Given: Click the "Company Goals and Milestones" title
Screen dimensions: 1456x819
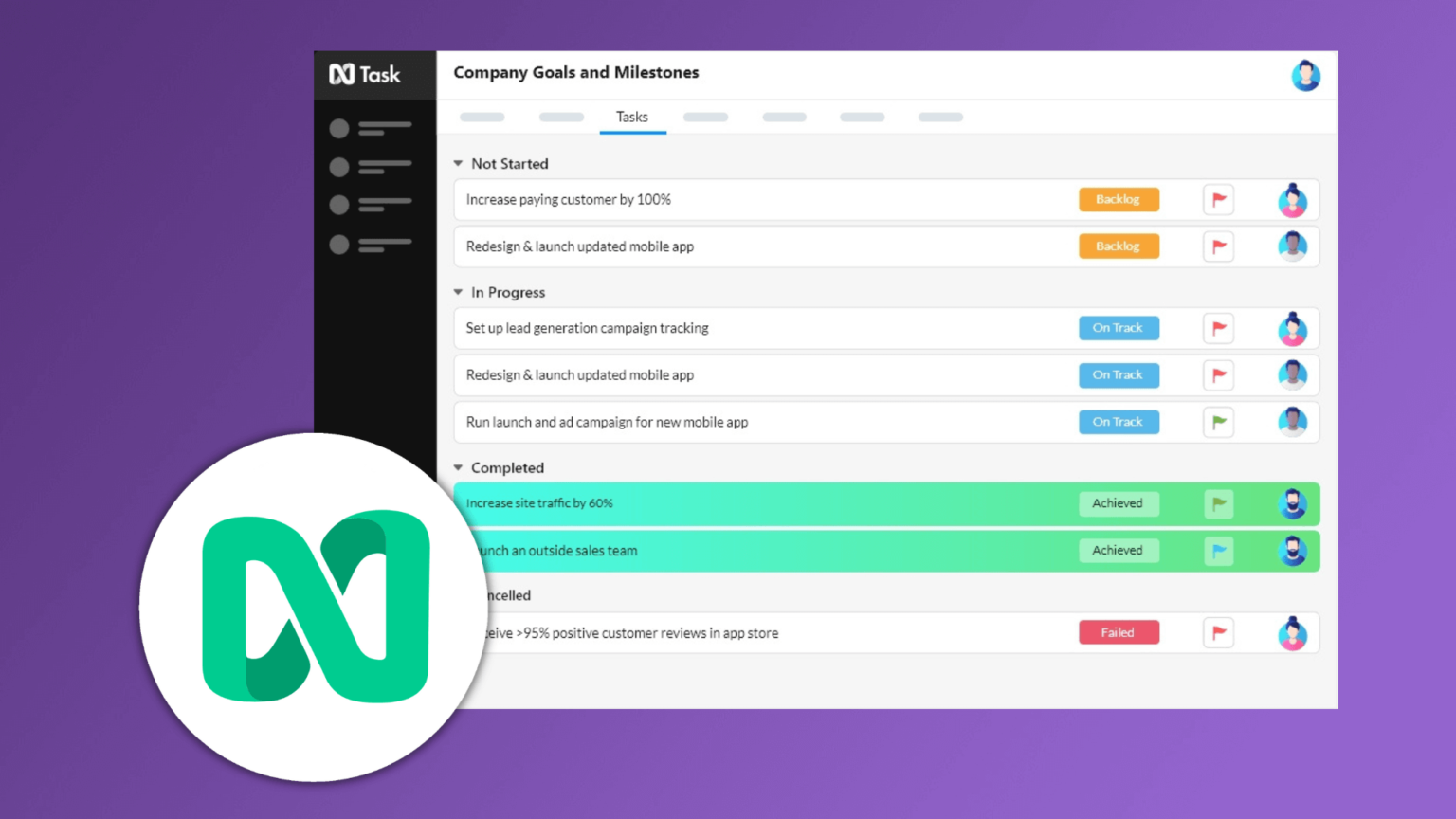Looking at the screenshot, I should [x=576, y=73].
